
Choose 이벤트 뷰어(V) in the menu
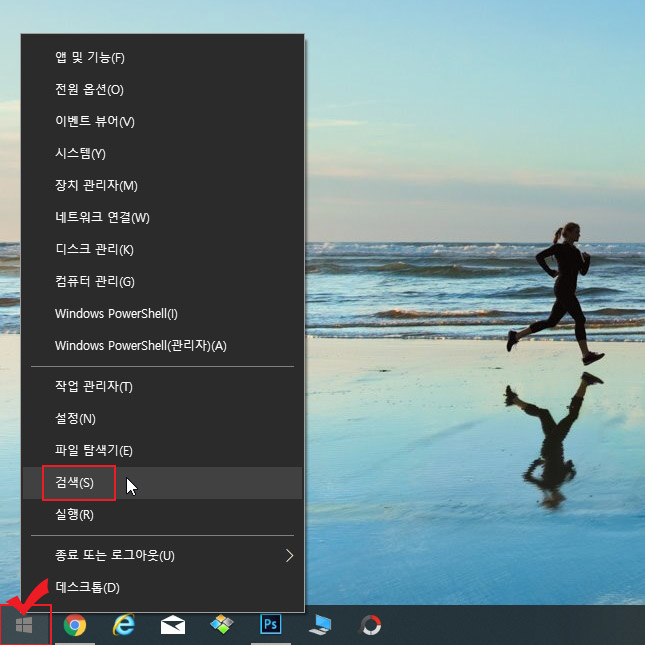pyautogui.click(x=162, y=121)
